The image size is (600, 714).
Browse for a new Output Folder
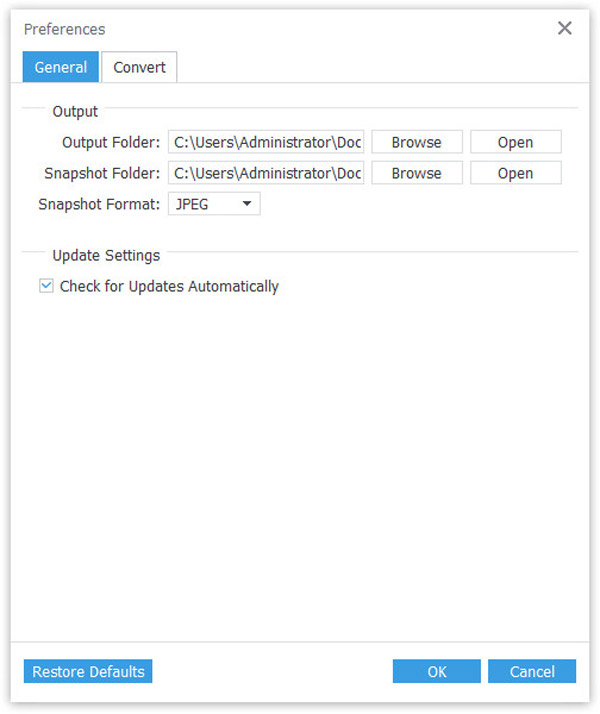point(416,142)
